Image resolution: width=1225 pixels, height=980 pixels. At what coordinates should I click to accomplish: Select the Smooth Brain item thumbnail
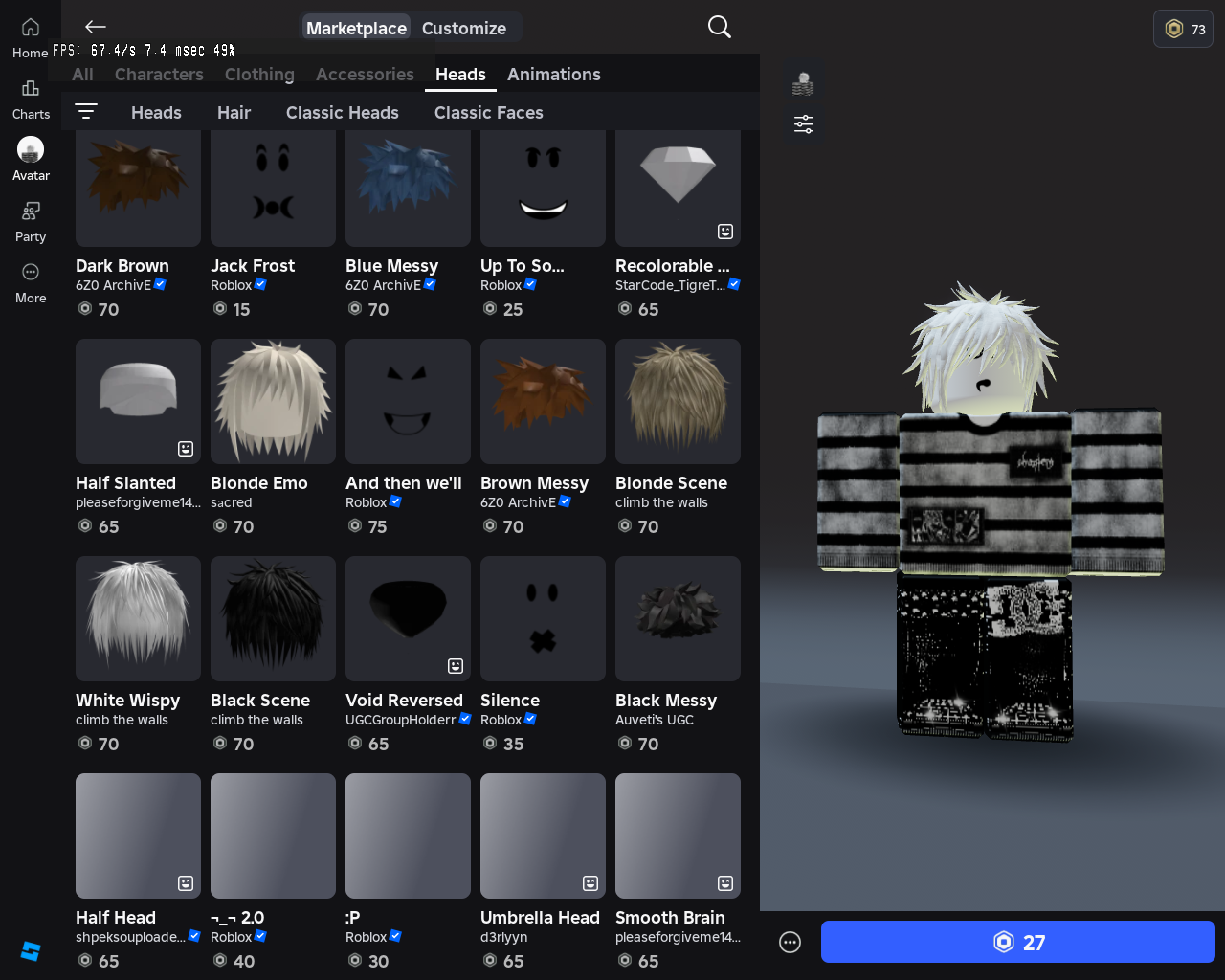pos(678,835)
